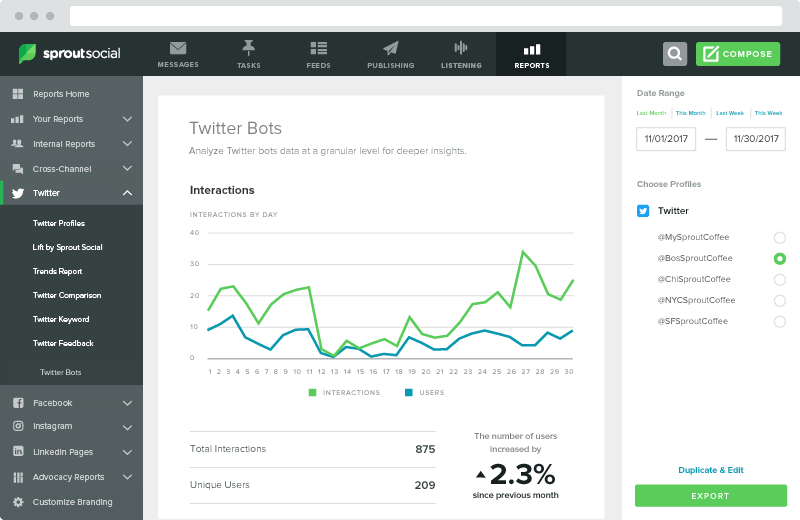The height and width of the screenshot is (520, 800).
Task: Collapse the Twitter sidebar section
Action: pos(127,193)
